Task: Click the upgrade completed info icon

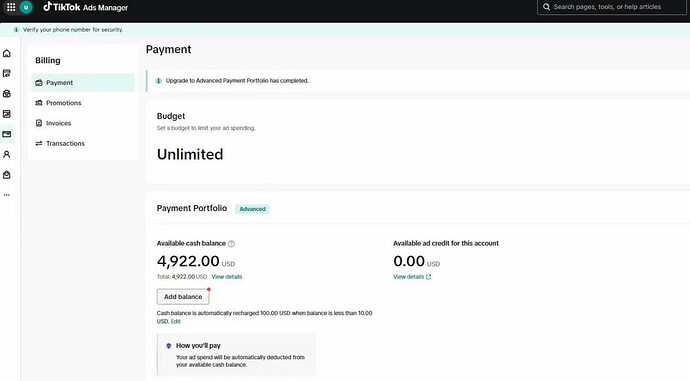Action: 159,81
